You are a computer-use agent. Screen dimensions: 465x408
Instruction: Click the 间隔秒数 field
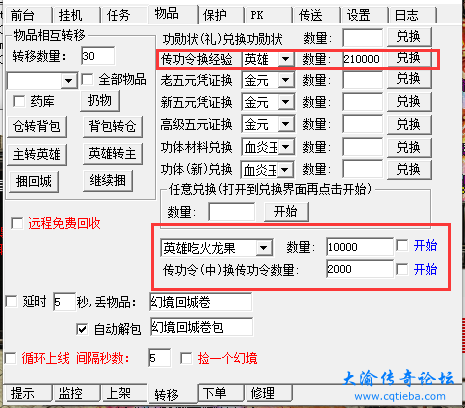(x=160, y=358)
